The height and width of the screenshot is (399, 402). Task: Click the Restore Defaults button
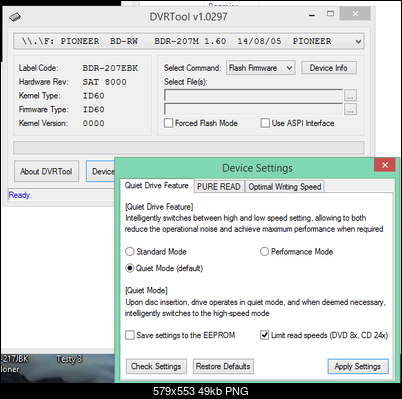click(x=223, y=367)
